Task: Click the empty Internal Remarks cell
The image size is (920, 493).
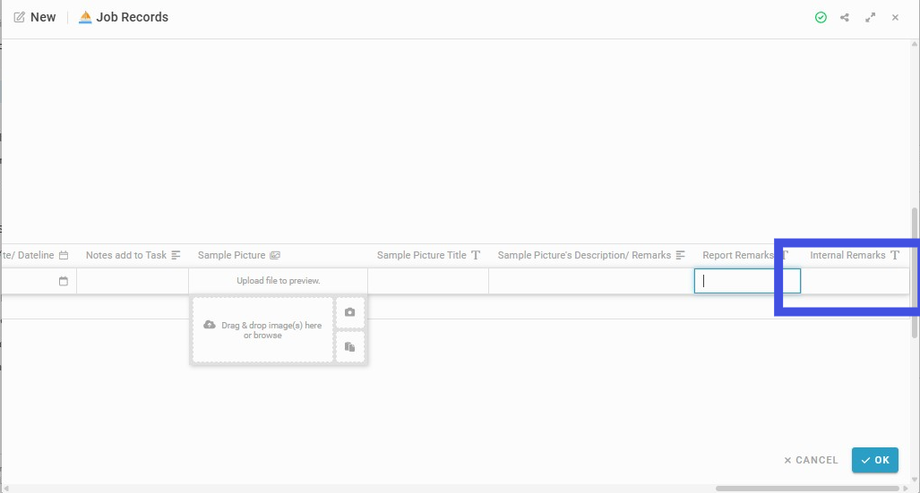Action: pos(855,281)
